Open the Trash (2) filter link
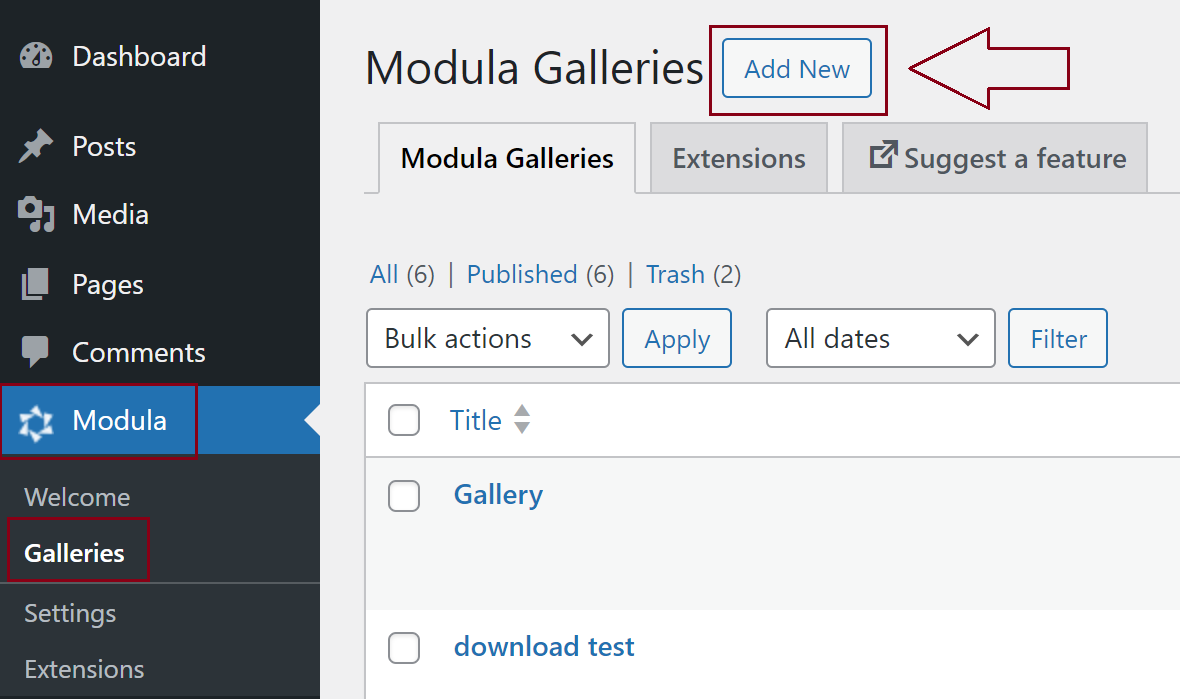 [675, 274]
